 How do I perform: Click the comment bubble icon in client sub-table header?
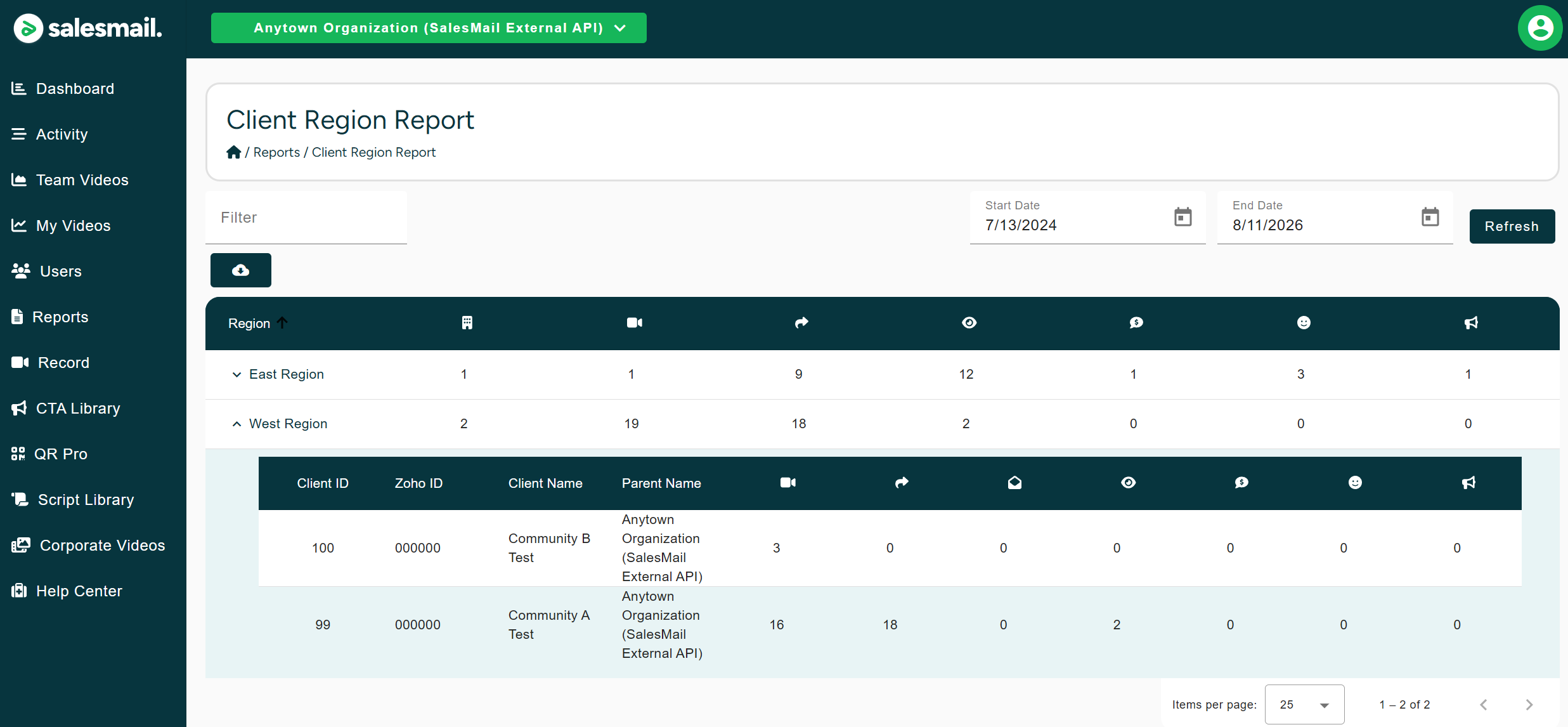click(x=1241, y=483)
